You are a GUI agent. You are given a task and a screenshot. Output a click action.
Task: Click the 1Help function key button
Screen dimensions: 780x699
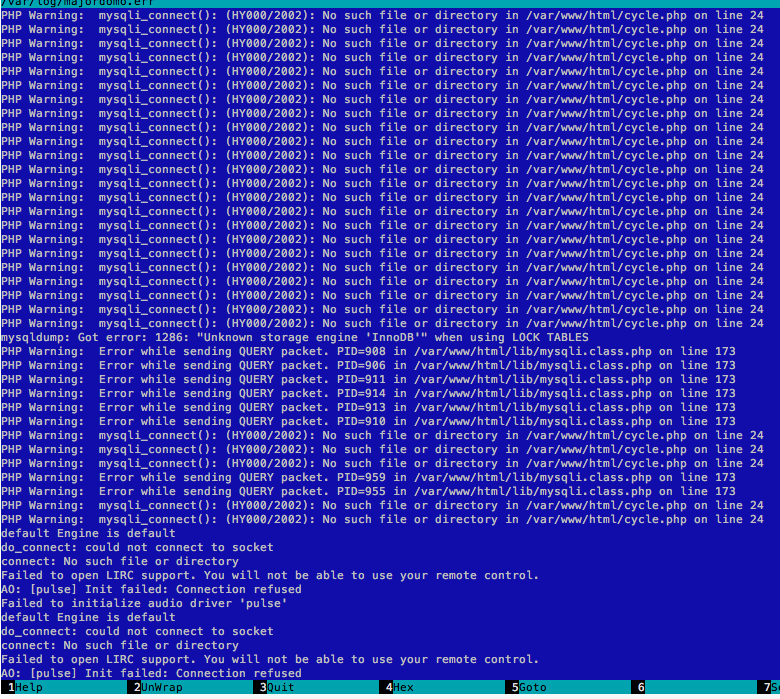64,687
